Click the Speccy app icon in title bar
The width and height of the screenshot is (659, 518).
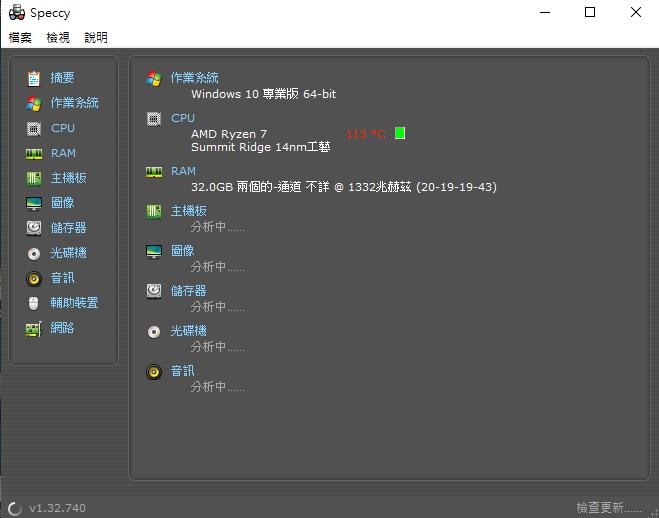[x=17, y=13]
